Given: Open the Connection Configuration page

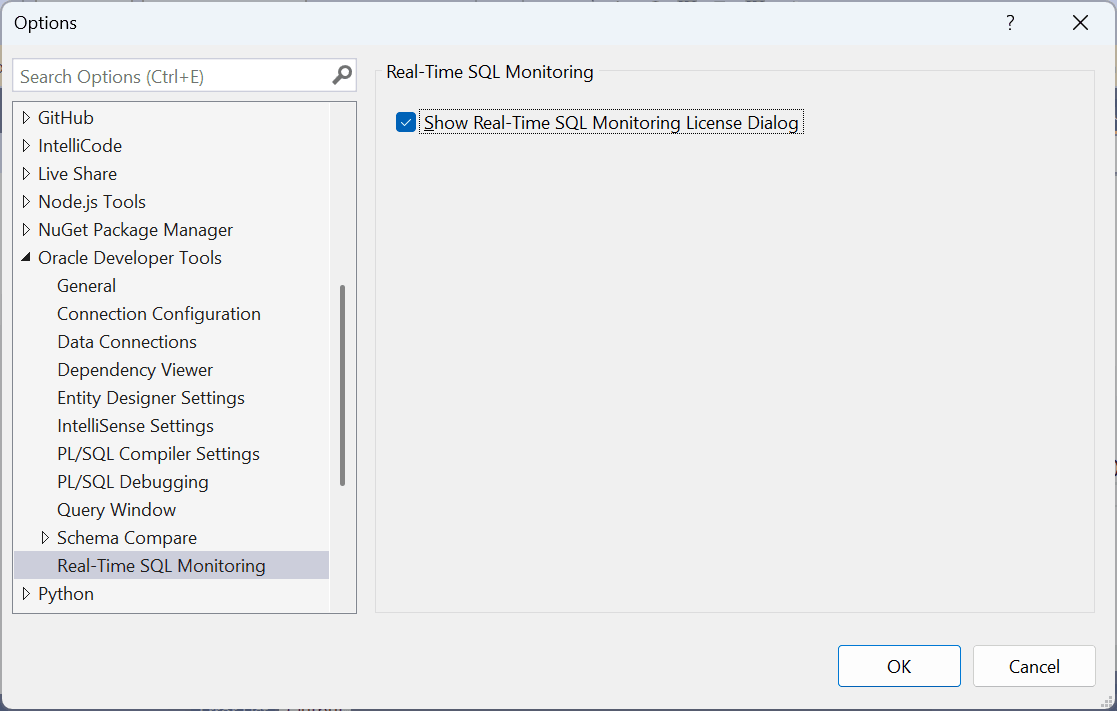Looking at the screenshot, I should coord(158,313).
